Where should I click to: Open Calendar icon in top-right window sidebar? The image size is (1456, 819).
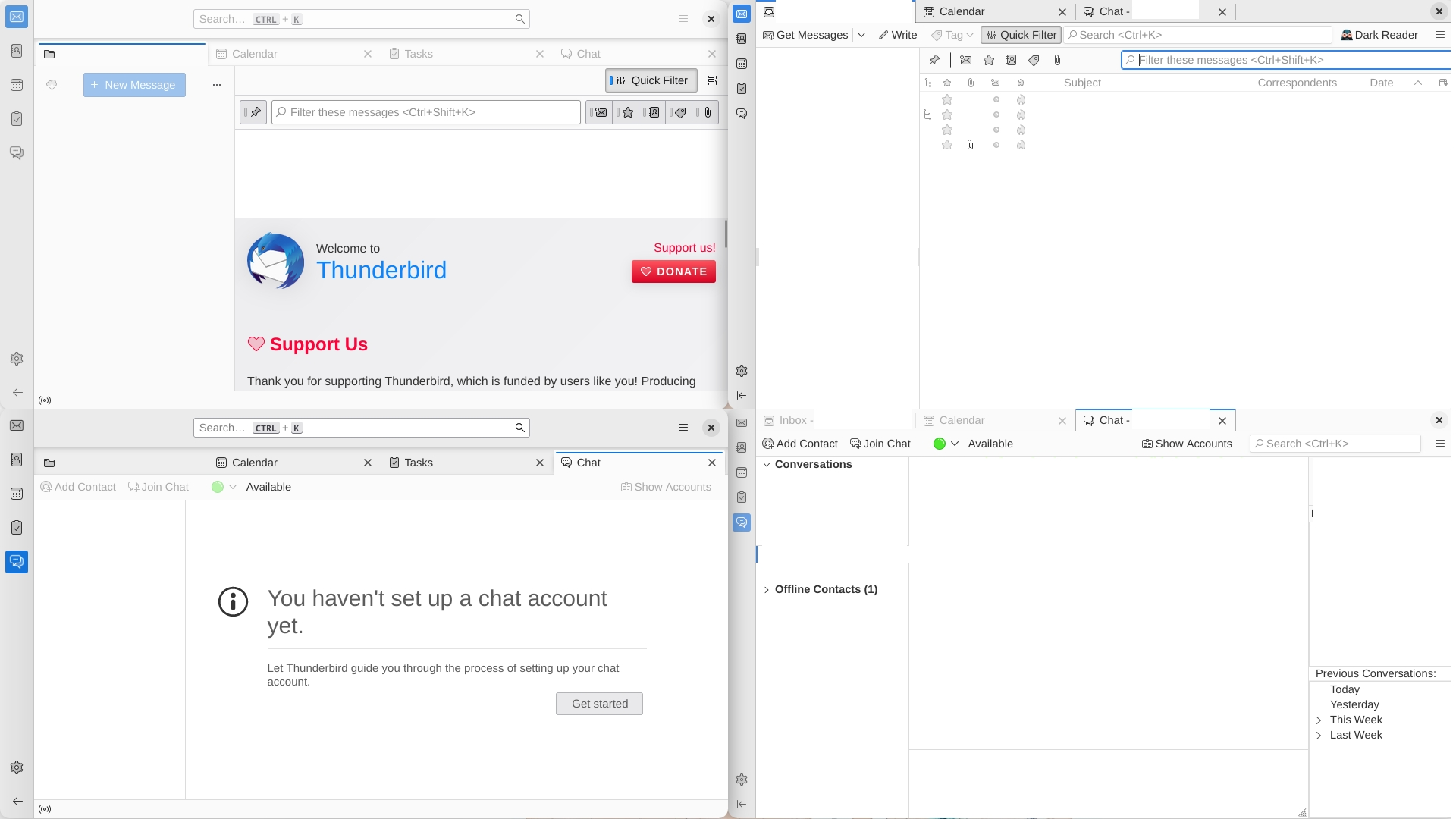click(x=742, y=64)
